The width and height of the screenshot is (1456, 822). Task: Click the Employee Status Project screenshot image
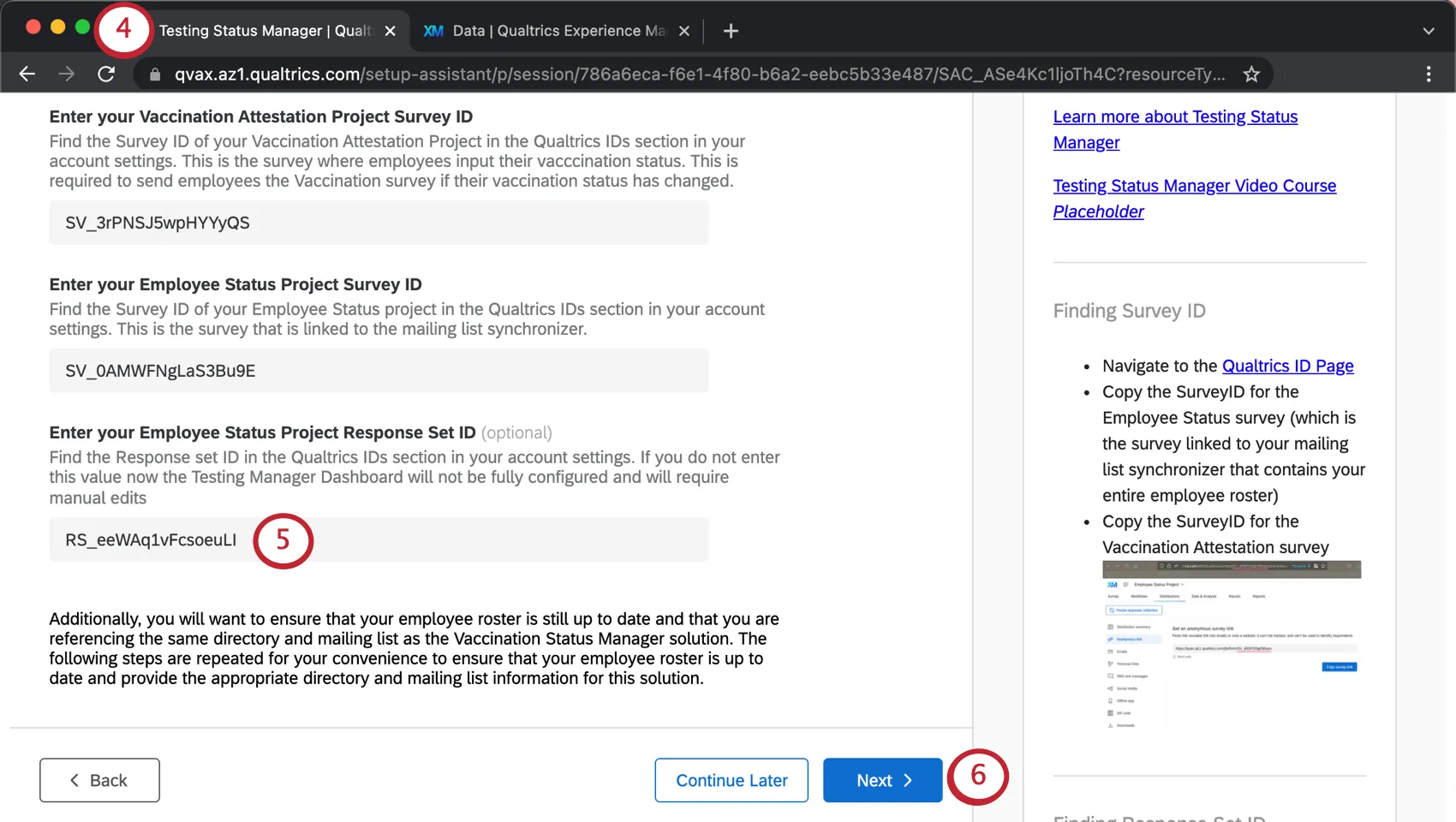click(x=1231, y=646)
